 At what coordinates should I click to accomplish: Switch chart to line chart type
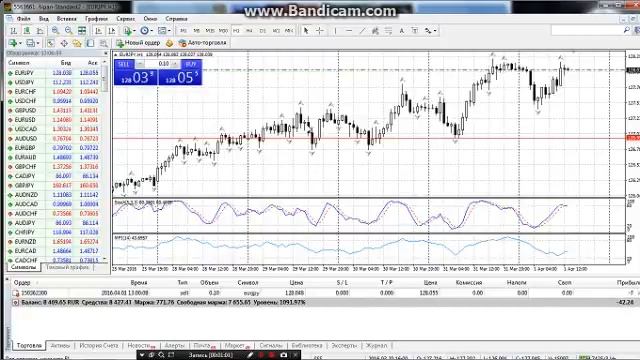click(40, 31)
